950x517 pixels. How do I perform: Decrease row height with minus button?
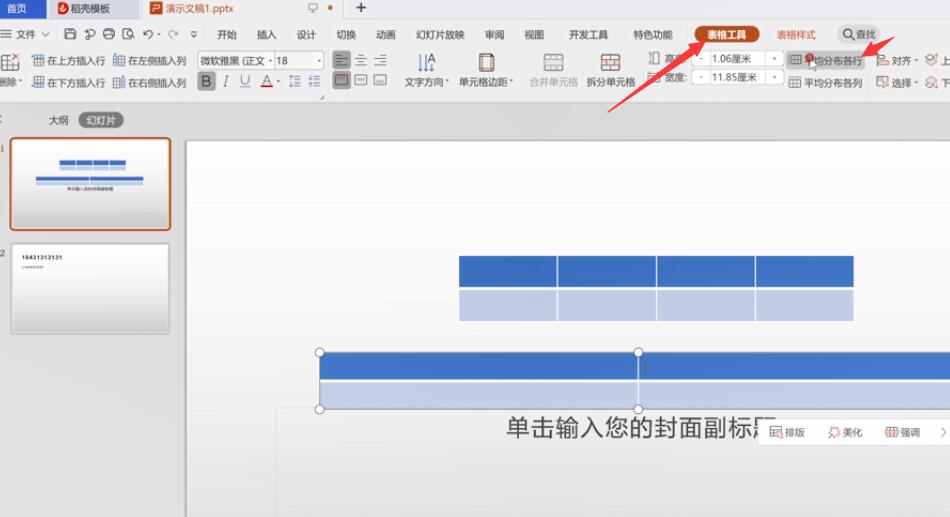[x=701, y=59]
